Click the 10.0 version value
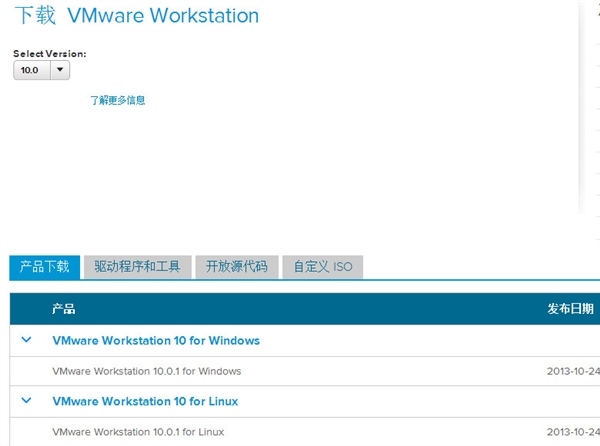The height and width of the screenshot is (446, 600). [30, 70]
